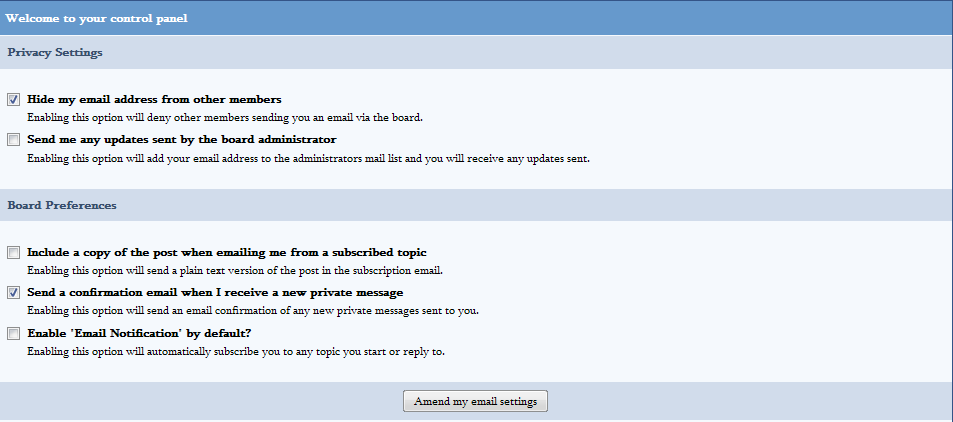Screen dimensions: 953x422
Task: Enable the 'Include a copy of the post' checkbox
Action: coord(14,253)
